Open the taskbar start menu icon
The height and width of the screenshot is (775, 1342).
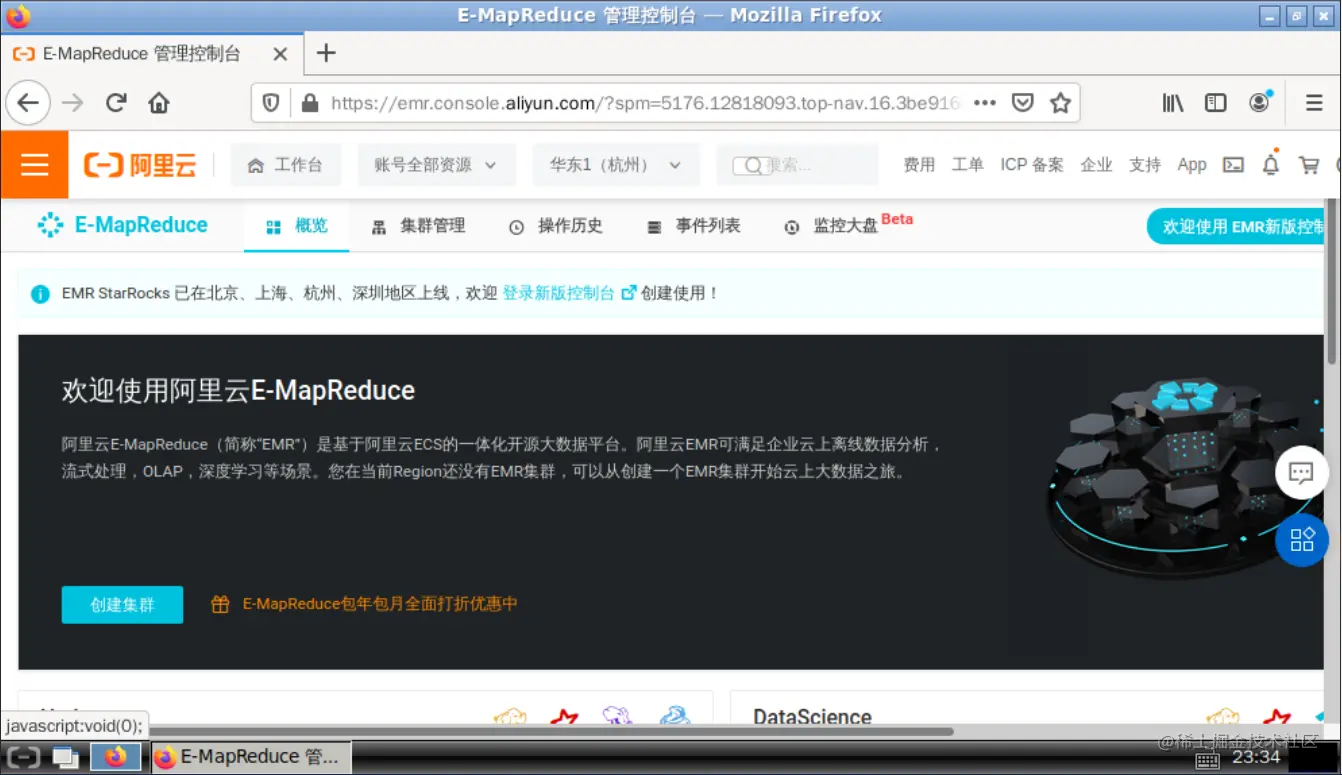(23, 757)
